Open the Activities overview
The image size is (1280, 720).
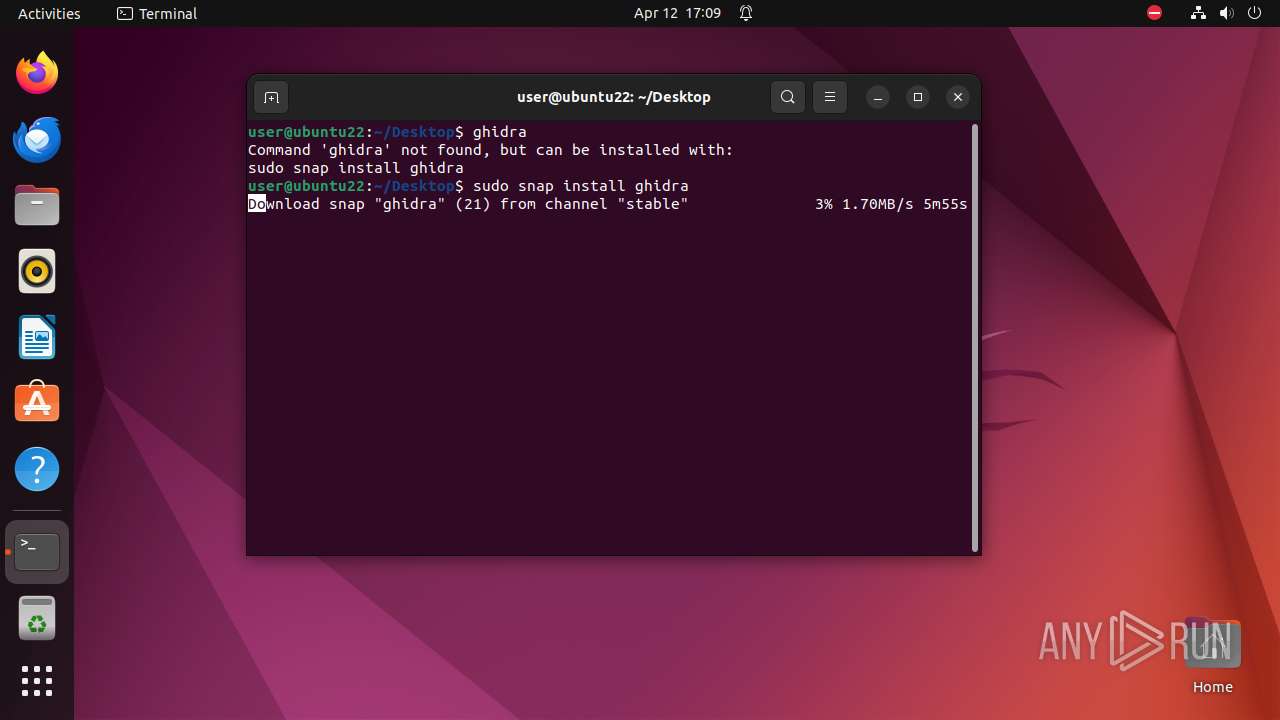[x=49, y=13]
